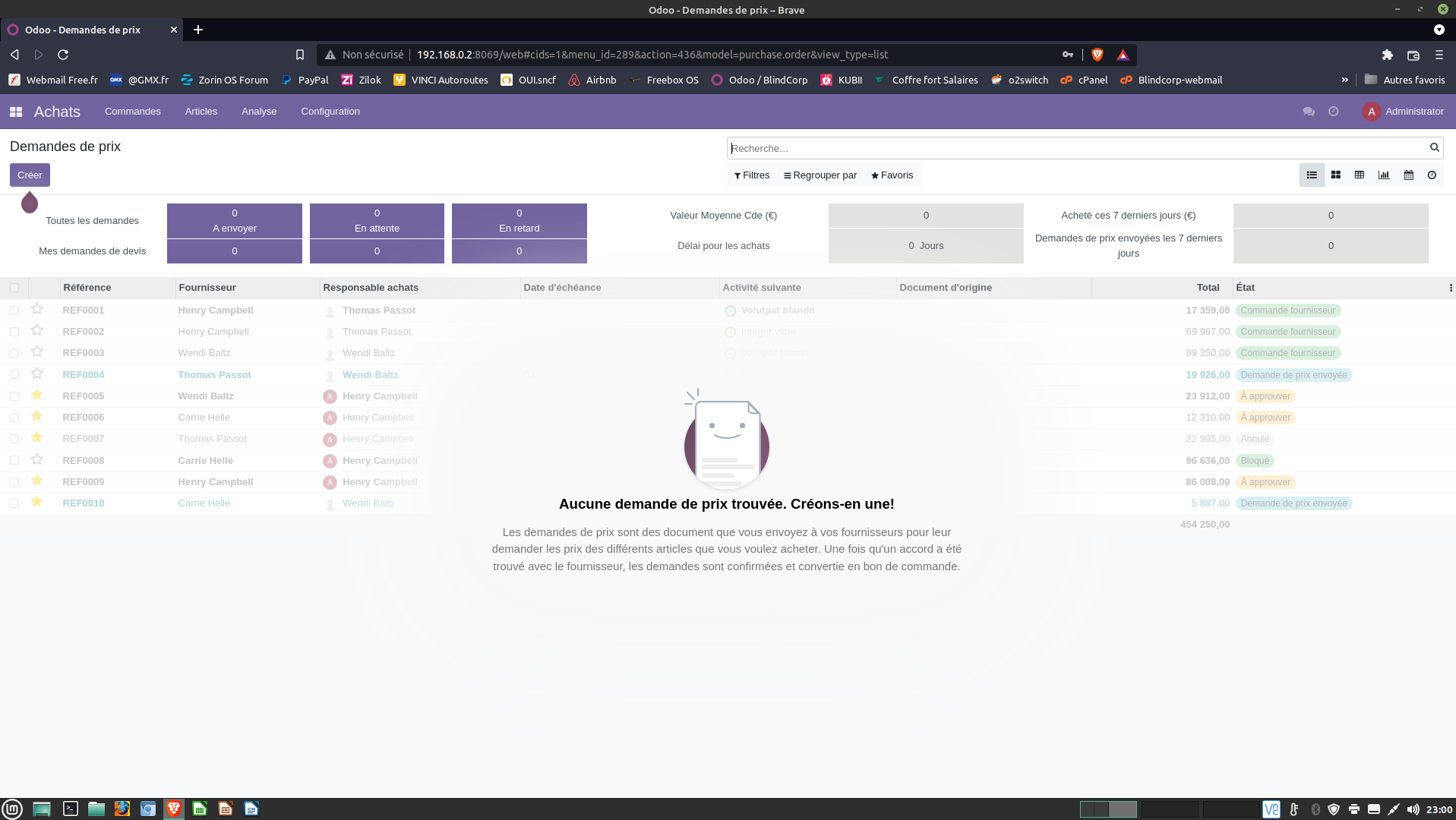This screenshot has width=1456, height=820.
Task: Open the Commandes menu
Action: click(x=132, y=112)
